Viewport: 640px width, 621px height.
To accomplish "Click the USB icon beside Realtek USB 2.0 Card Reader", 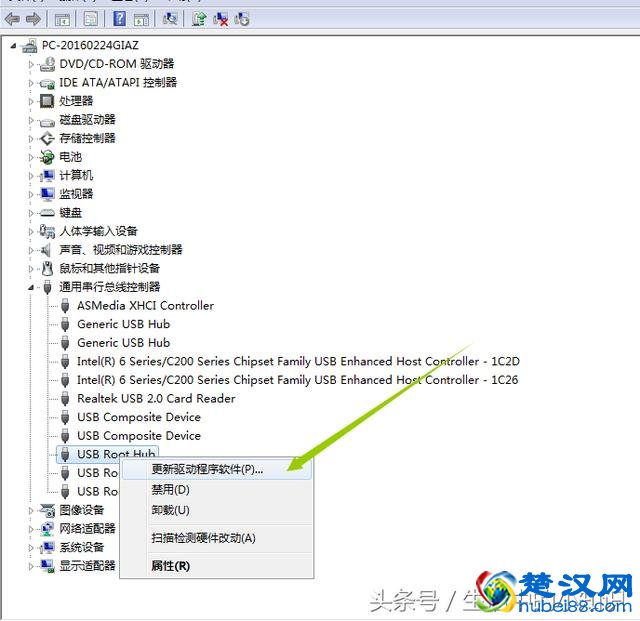I will pyautogui.click(x=65, y=398).
